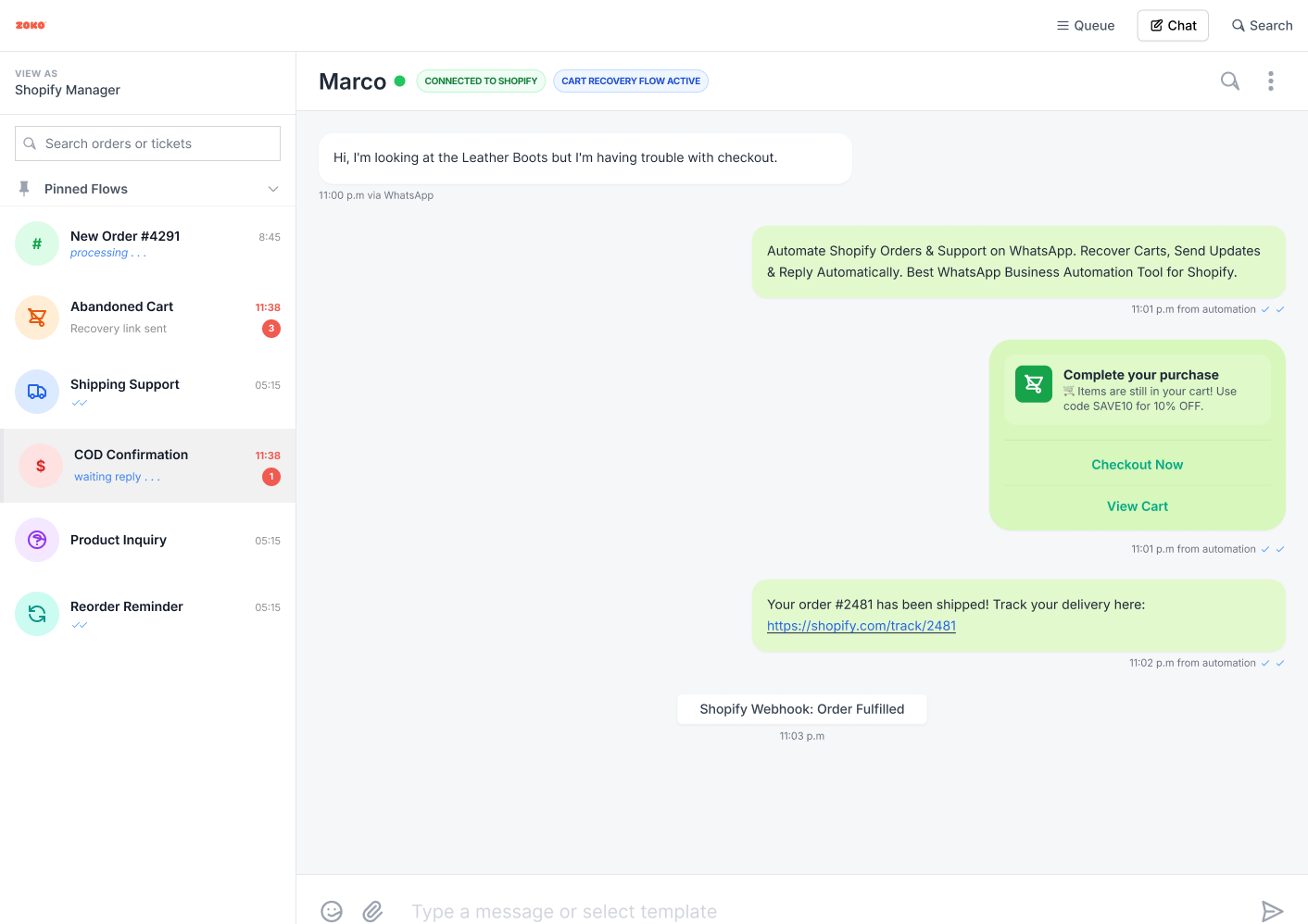
Task: Click the pin icon beside Pinned Flows
Action: click(24, 189)
